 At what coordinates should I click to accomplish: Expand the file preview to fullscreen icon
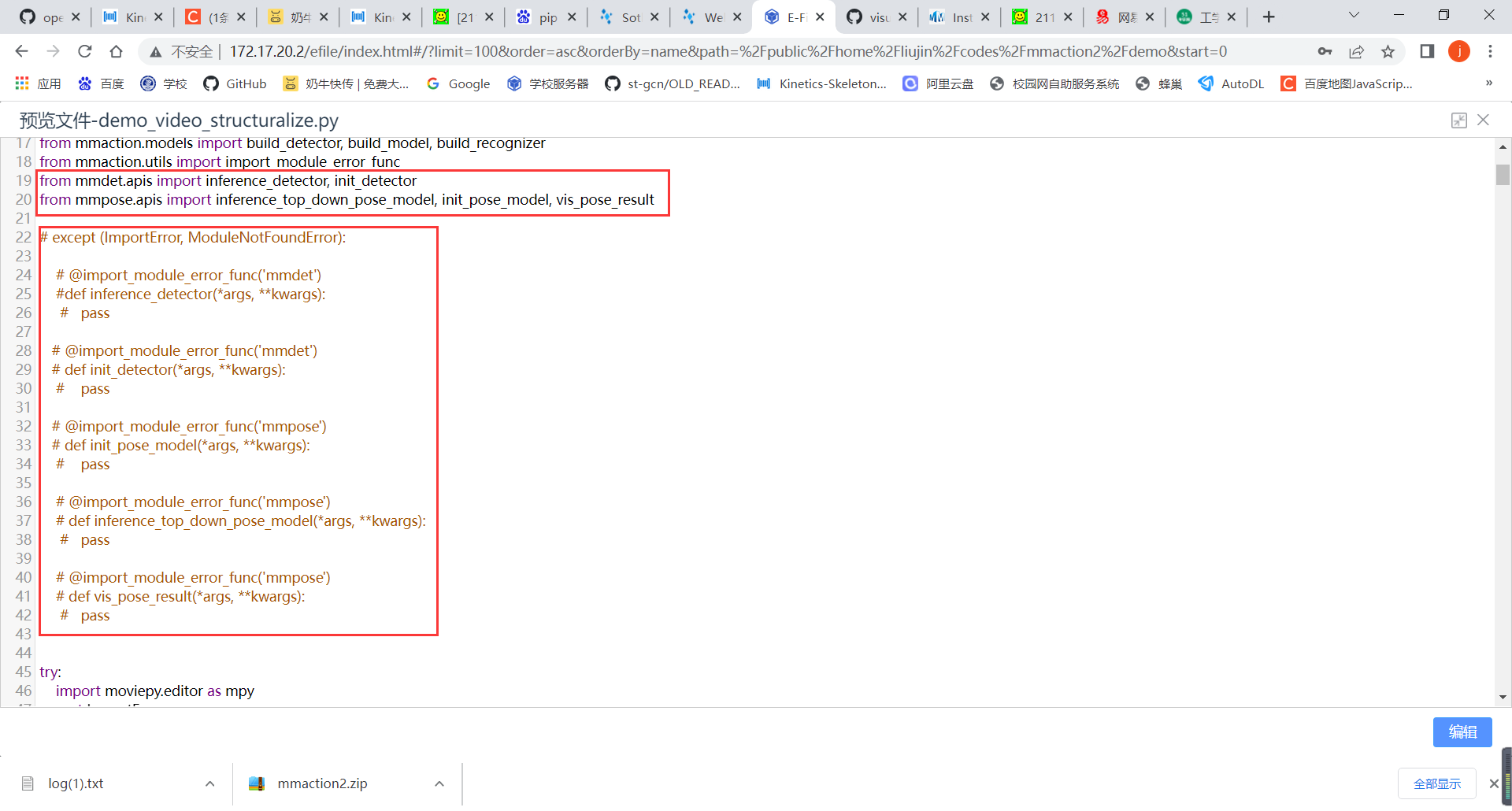[x=1459, y=120]
